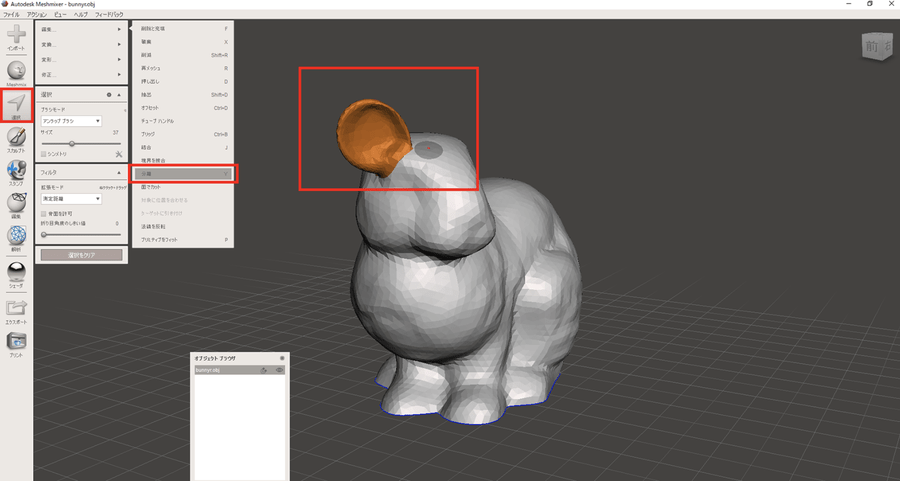The image size is (900, 481).
Task: Choose 押し出し (D) menu entry
Action: point(183,82)
